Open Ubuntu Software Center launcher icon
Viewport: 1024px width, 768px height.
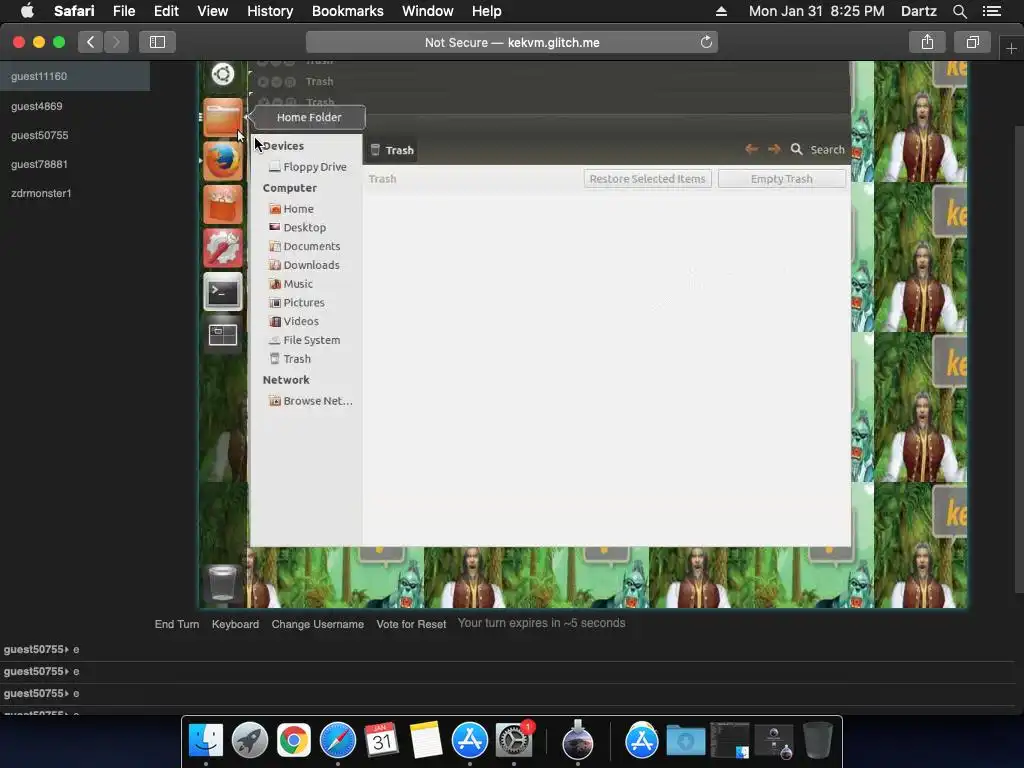[x=223, y=204]
